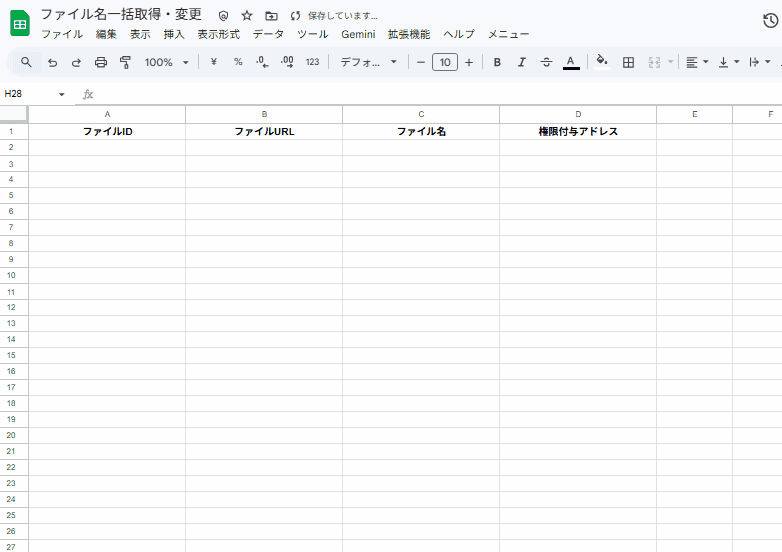Decrease font size with minus button
782x552 pixels.
(x=420, y=62)
